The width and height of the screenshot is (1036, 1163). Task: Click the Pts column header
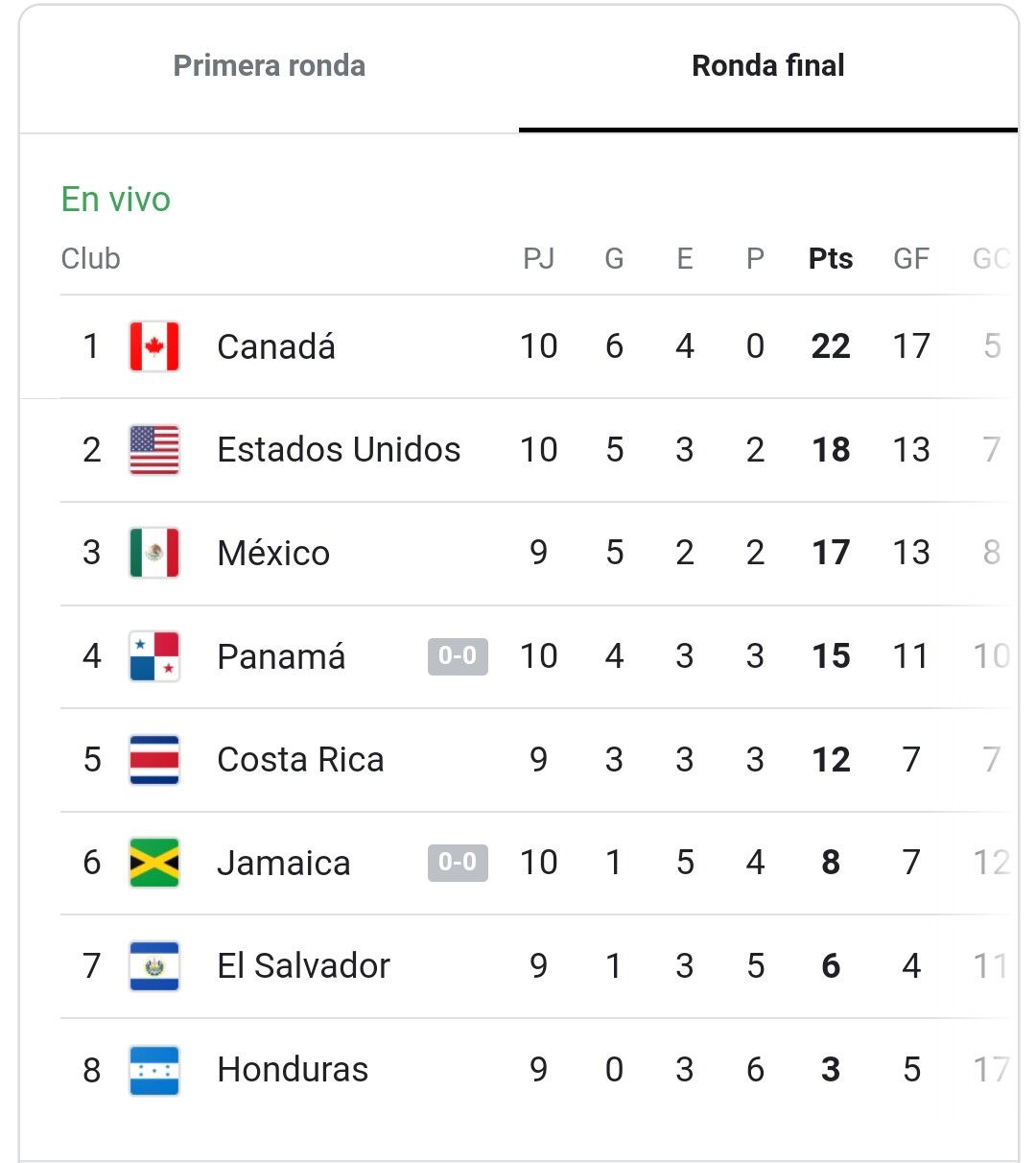(831, 258)
